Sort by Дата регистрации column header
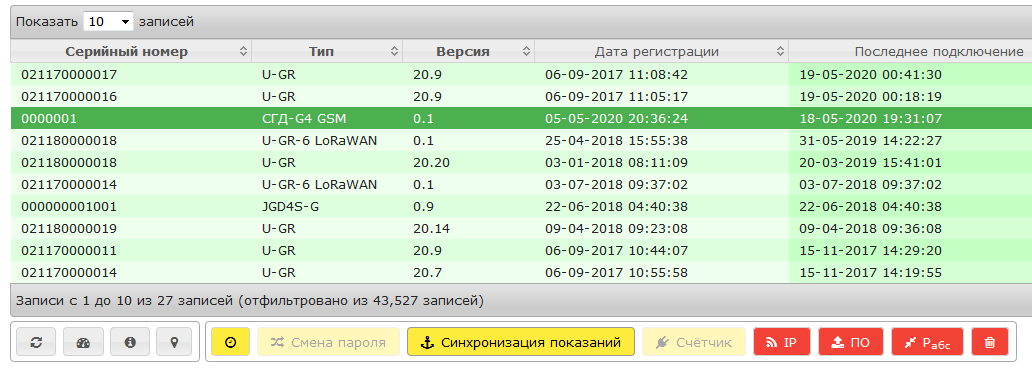 coord(661,51)
